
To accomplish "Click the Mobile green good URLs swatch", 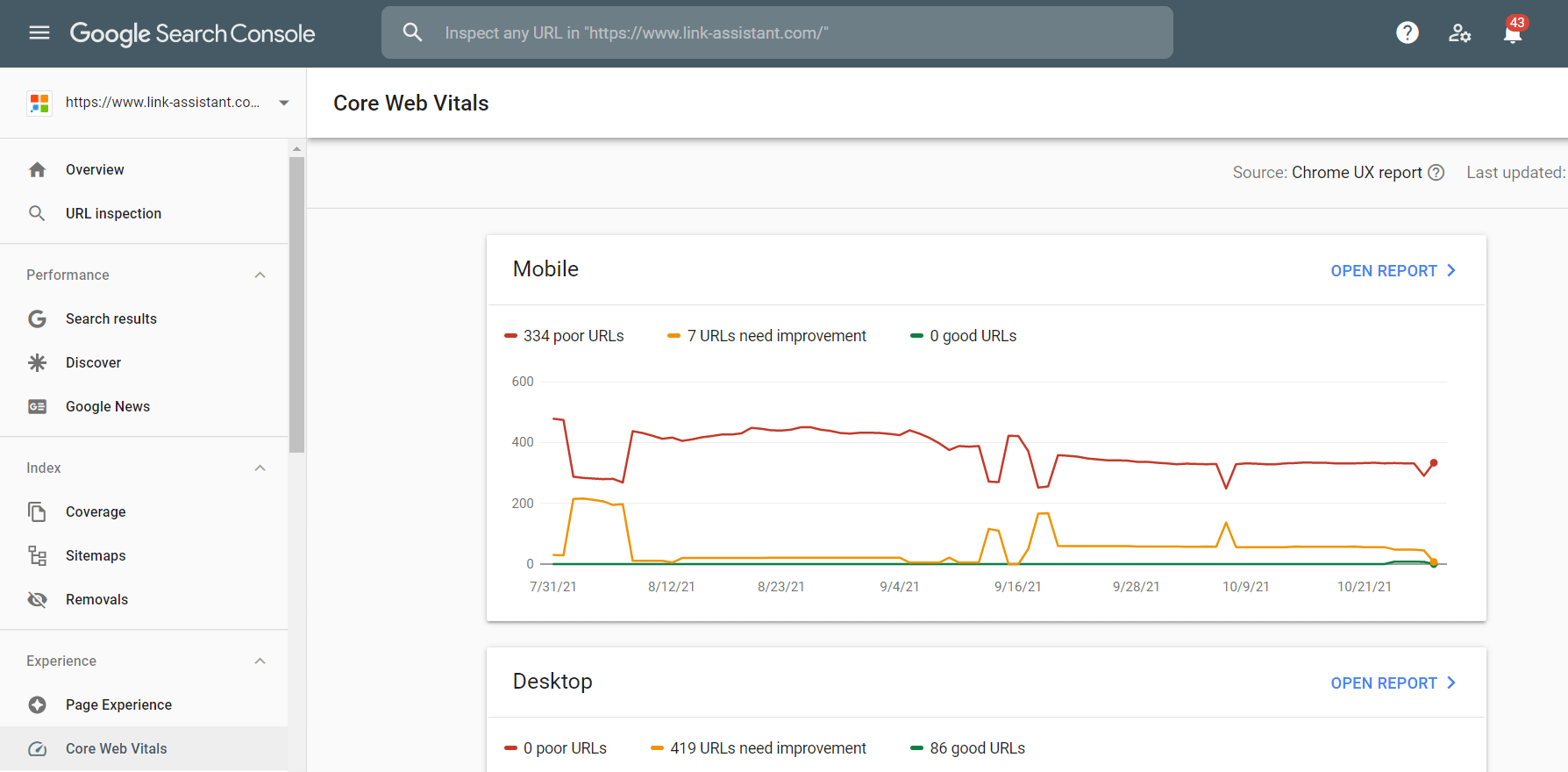I will 916,336.
